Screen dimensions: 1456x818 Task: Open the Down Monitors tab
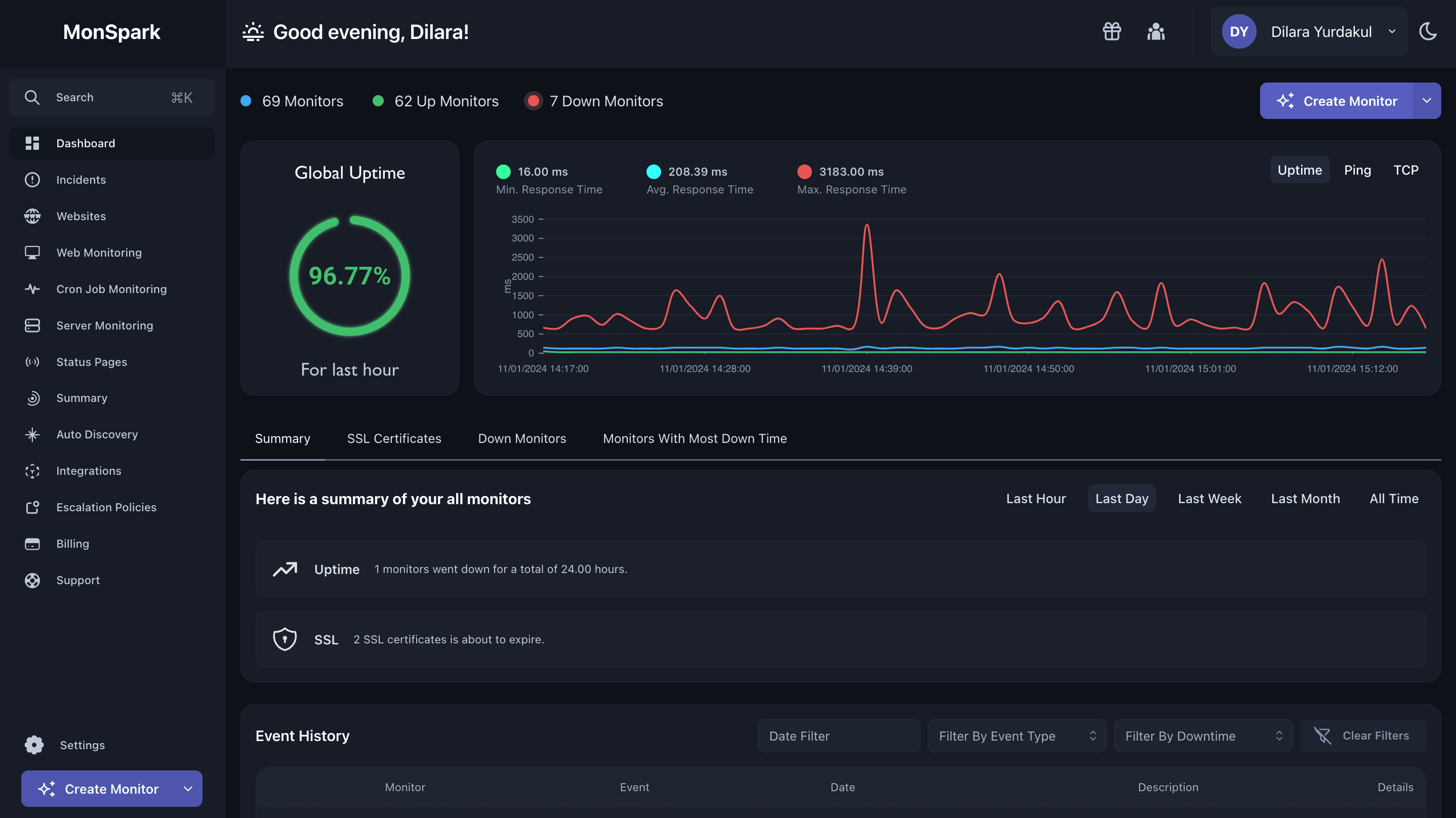click(521, 439)
